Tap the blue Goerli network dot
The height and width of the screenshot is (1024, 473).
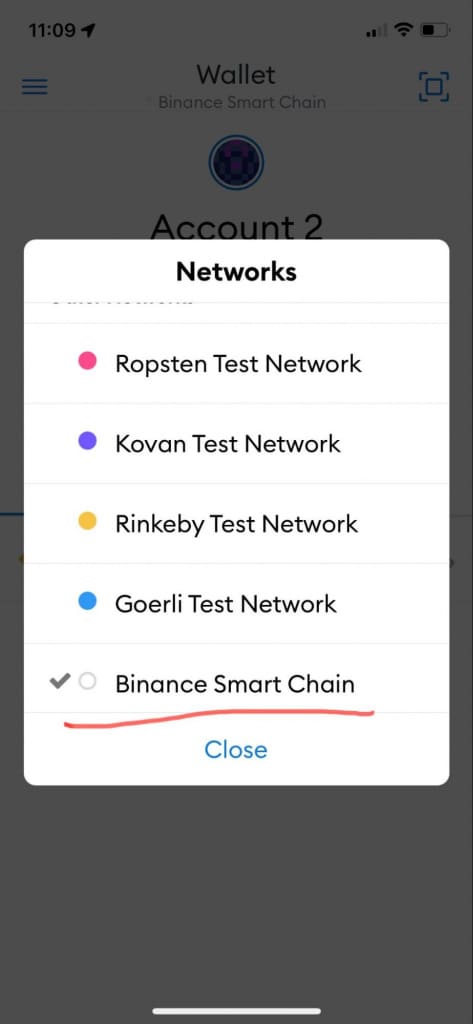(88, 601)
